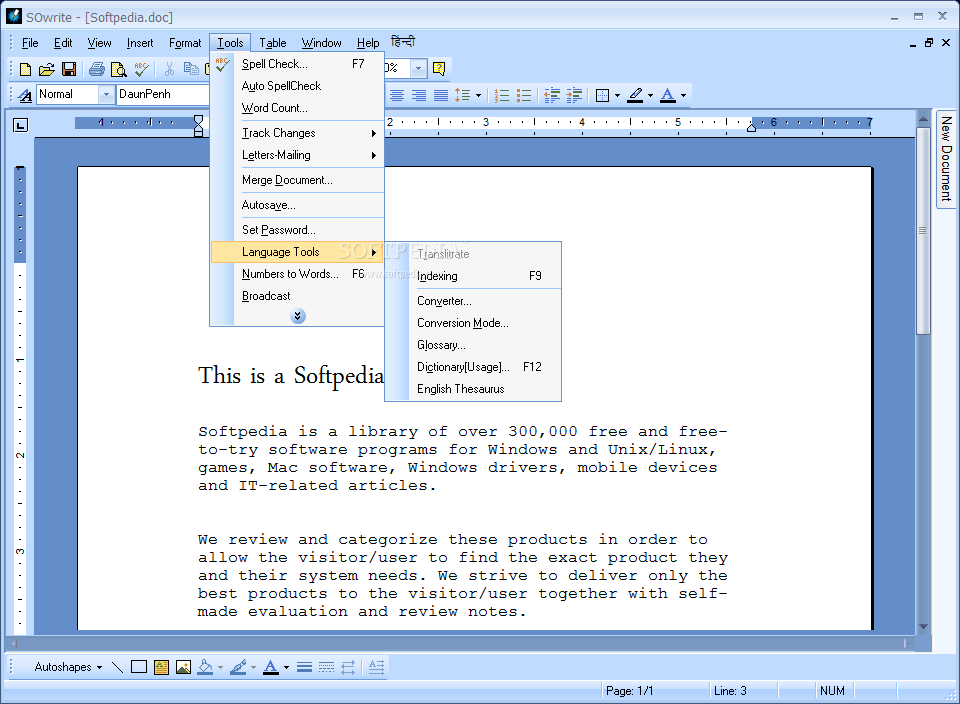This screenshot has width=960, height=704.
Task: Select Indexing in Language Tools submenu
Action: pos(473,276)
